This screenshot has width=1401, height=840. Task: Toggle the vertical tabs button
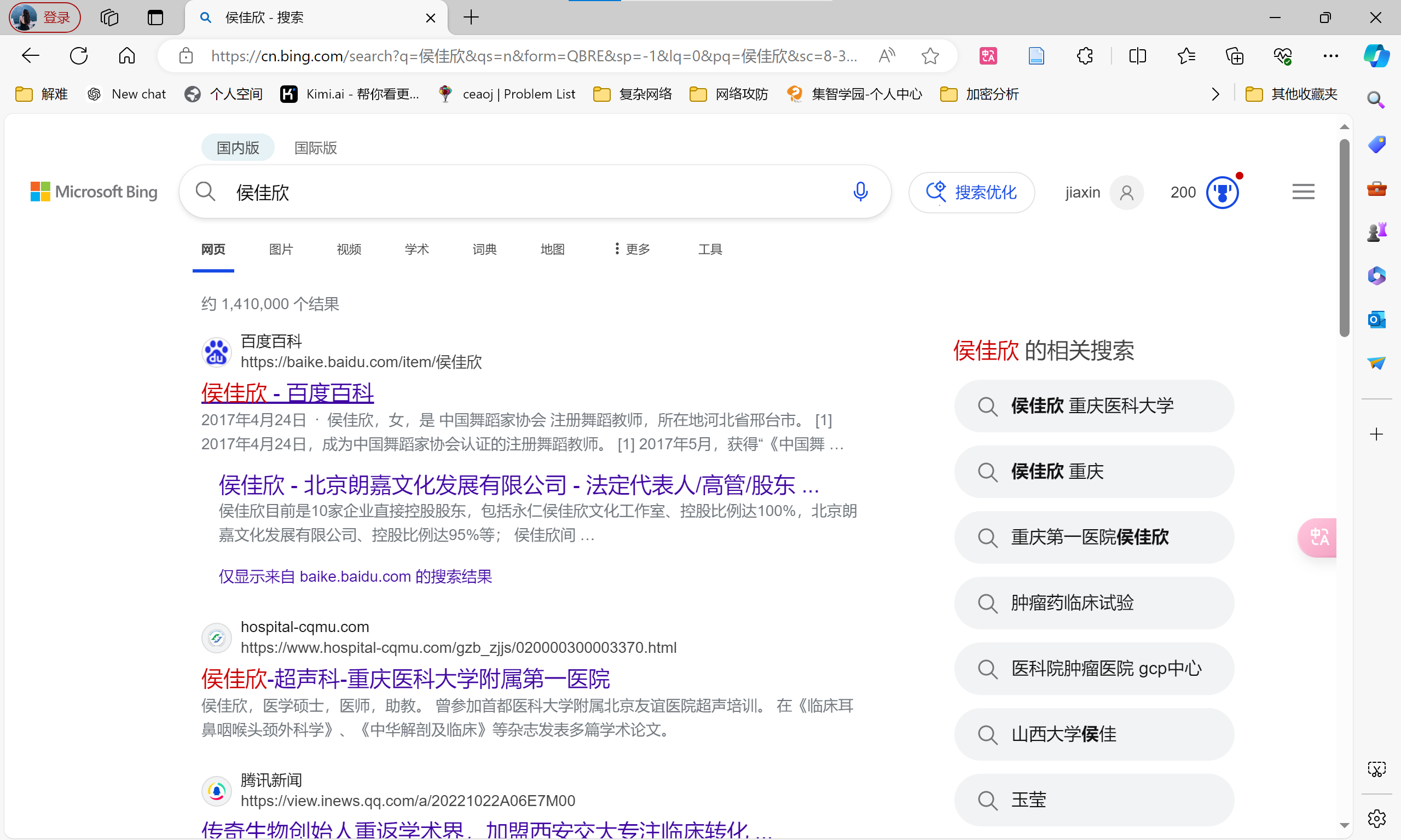[155, 18]
